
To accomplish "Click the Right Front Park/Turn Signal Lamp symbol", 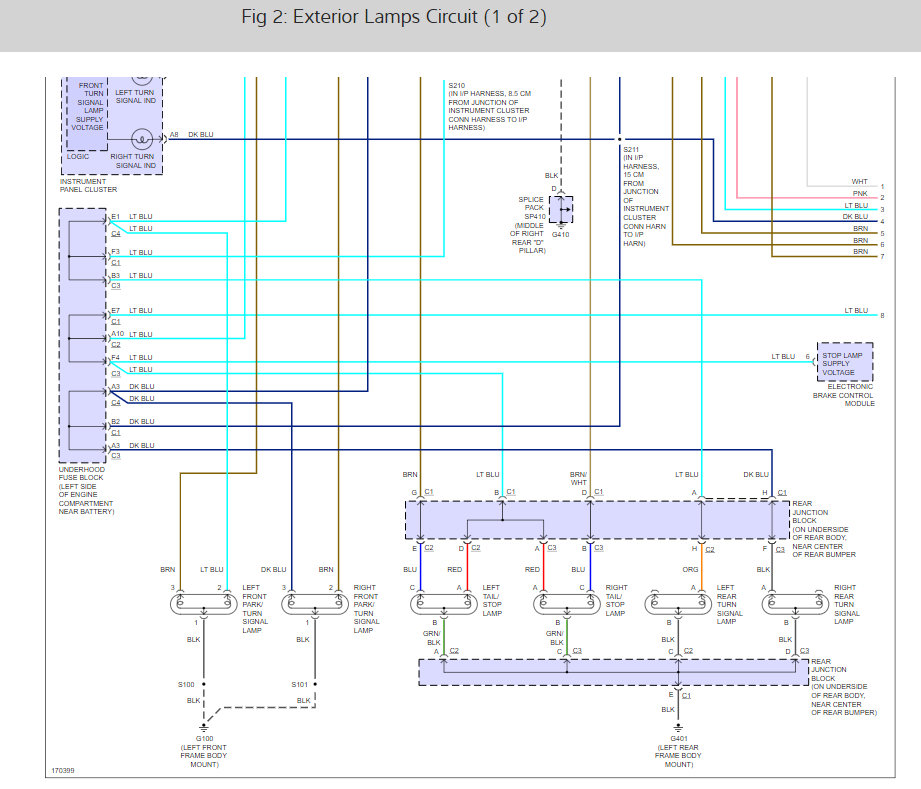I will (315, 604).
